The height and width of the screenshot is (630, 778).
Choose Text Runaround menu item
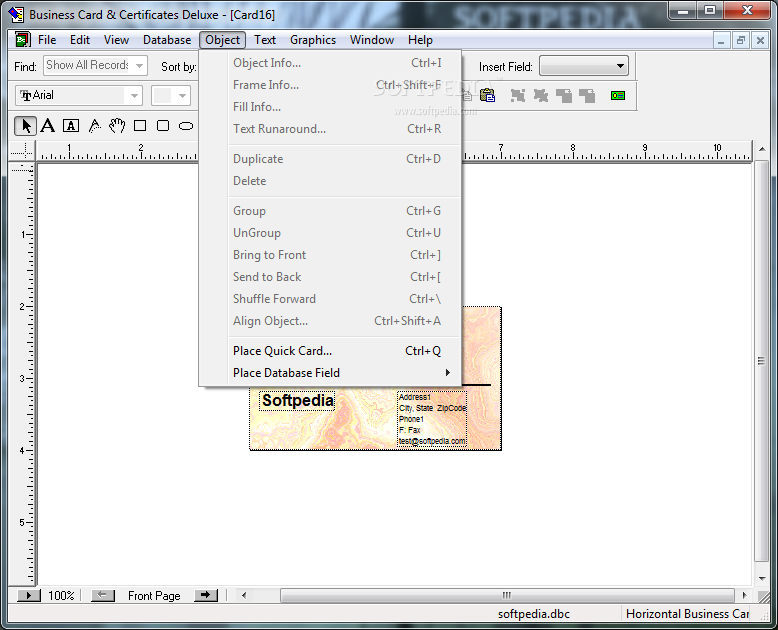click(330, 128)
